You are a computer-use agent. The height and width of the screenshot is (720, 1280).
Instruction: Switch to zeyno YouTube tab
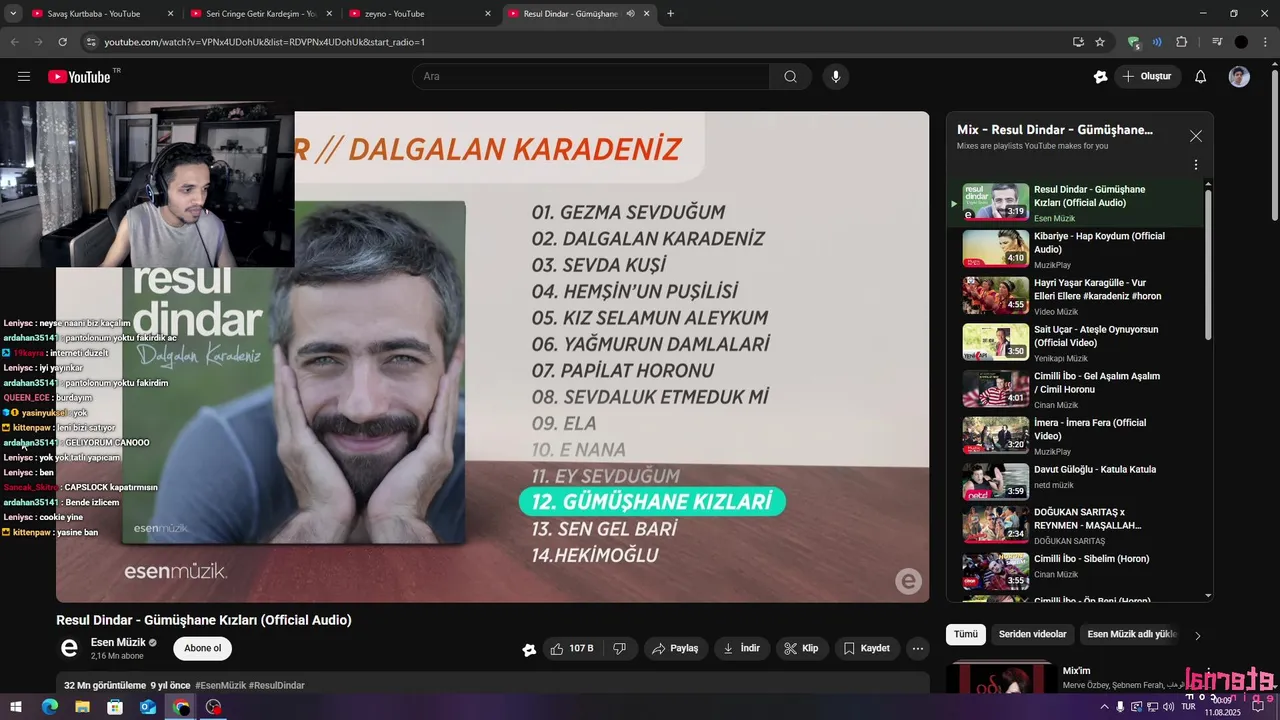pos(418,14)
